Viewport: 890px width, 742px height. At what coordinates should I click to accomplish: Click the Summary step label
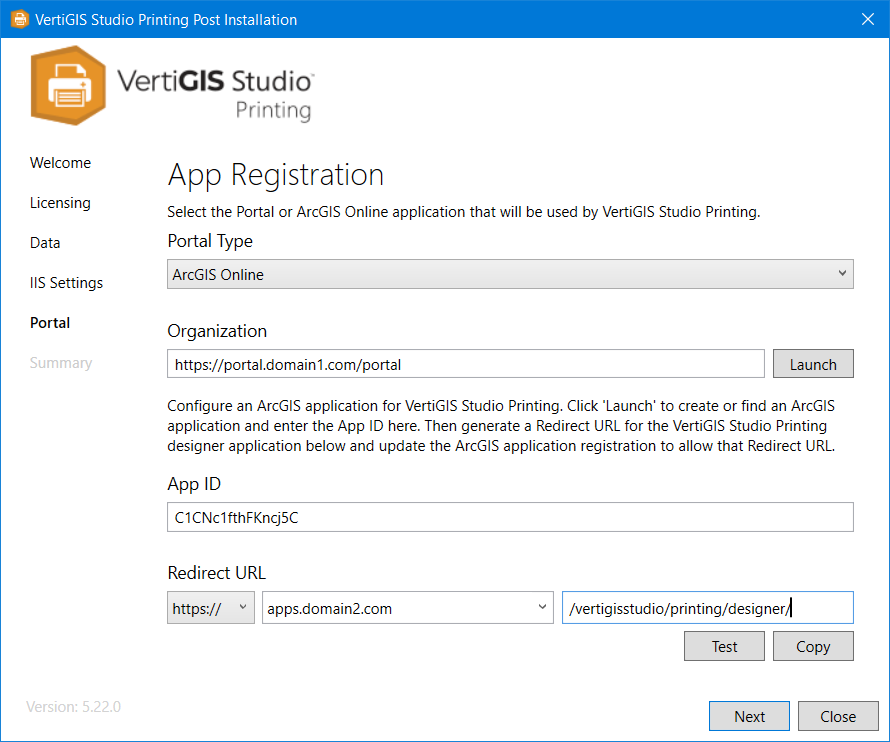click(61, 362)
